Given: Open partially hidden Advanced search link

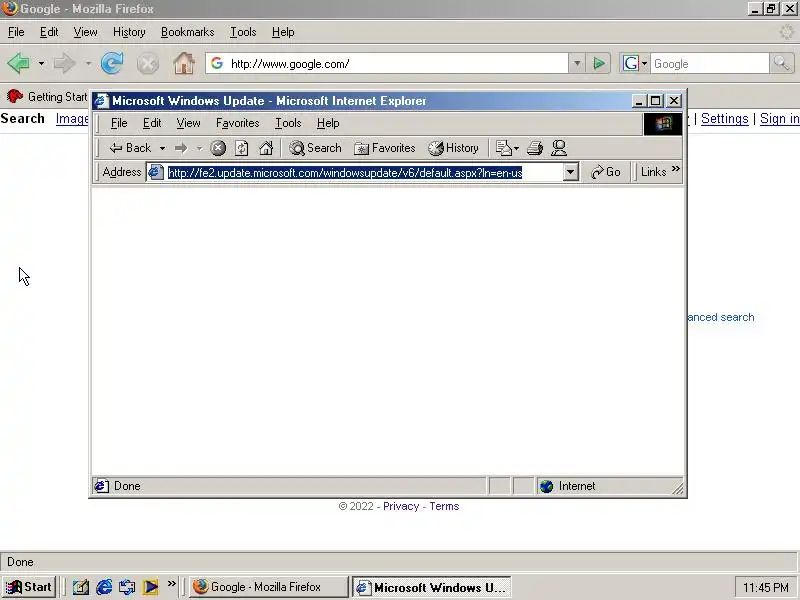Looking at the screenshot, I should (720, 317).
